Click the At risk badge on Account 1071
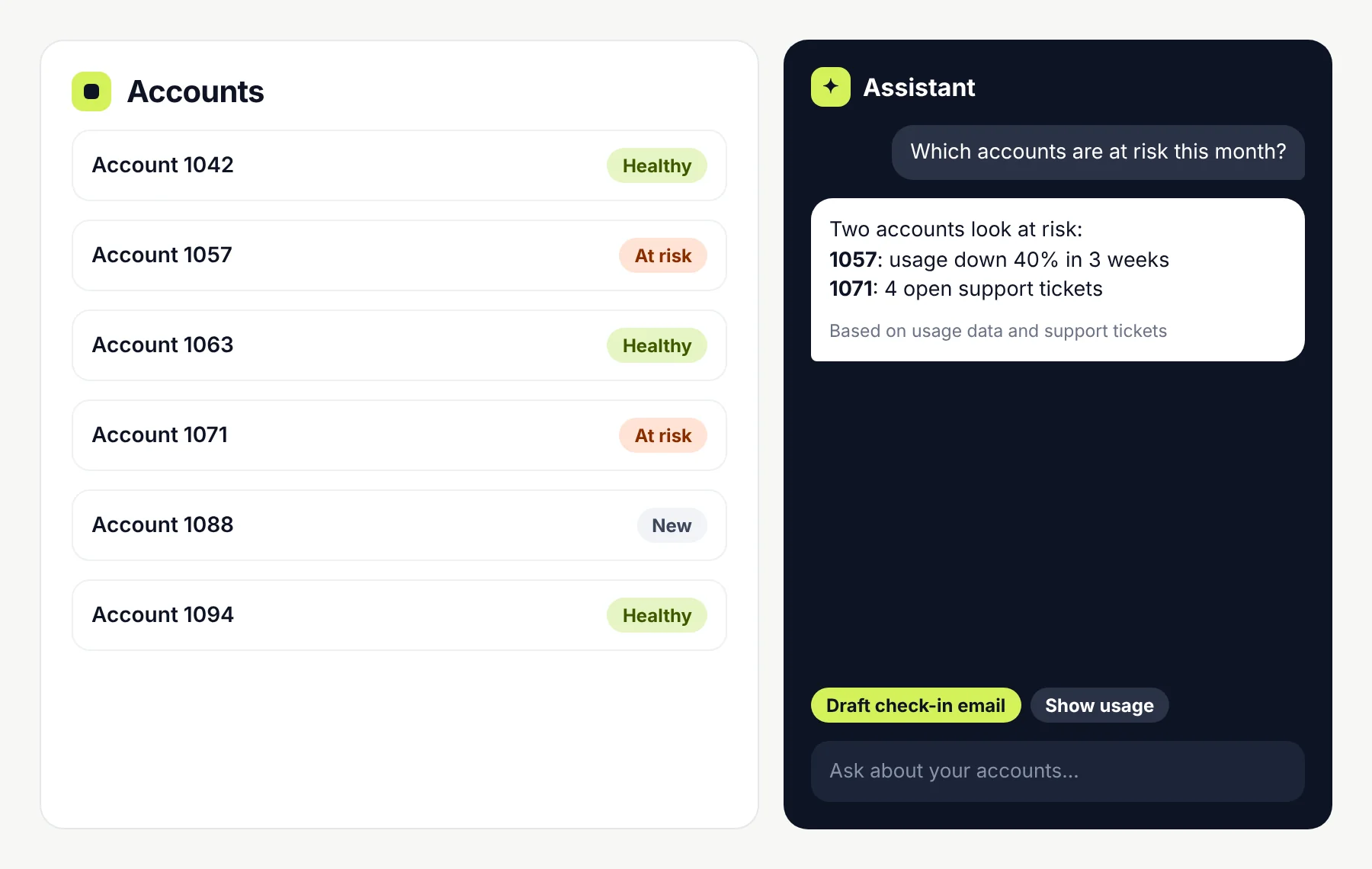Screen dimensions: 1372x869 (663, 435)
